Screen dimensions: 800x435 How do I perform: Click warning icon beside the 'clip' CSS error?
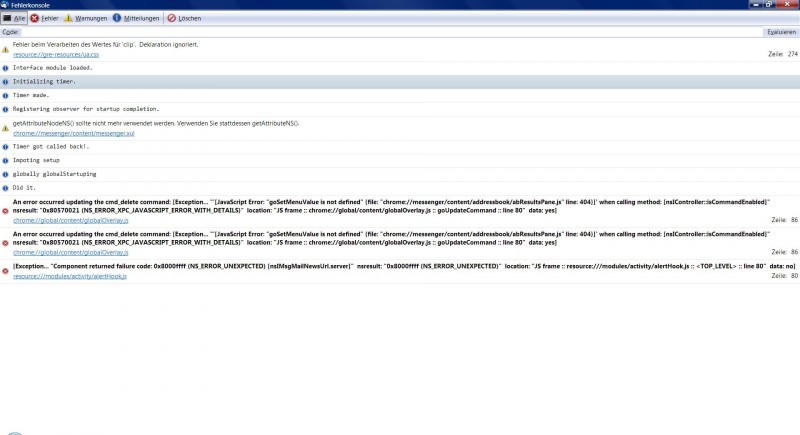point(5,49)
